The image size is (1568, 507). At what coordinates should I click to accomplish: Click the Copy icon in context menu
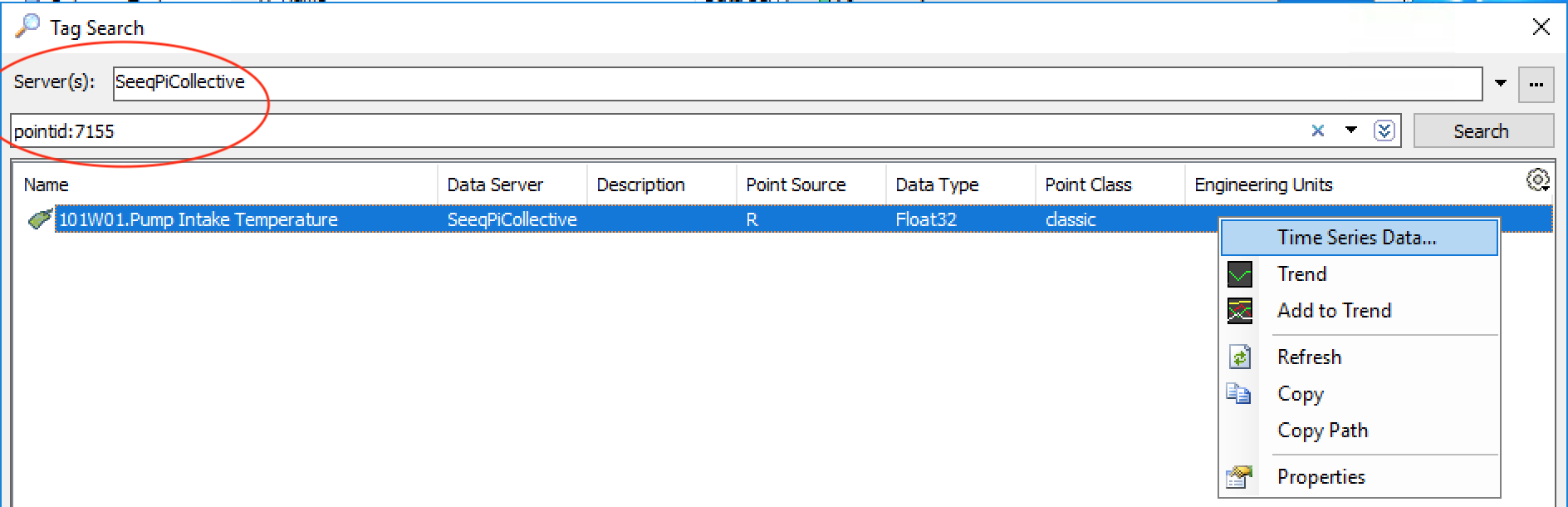(1238, 393)
